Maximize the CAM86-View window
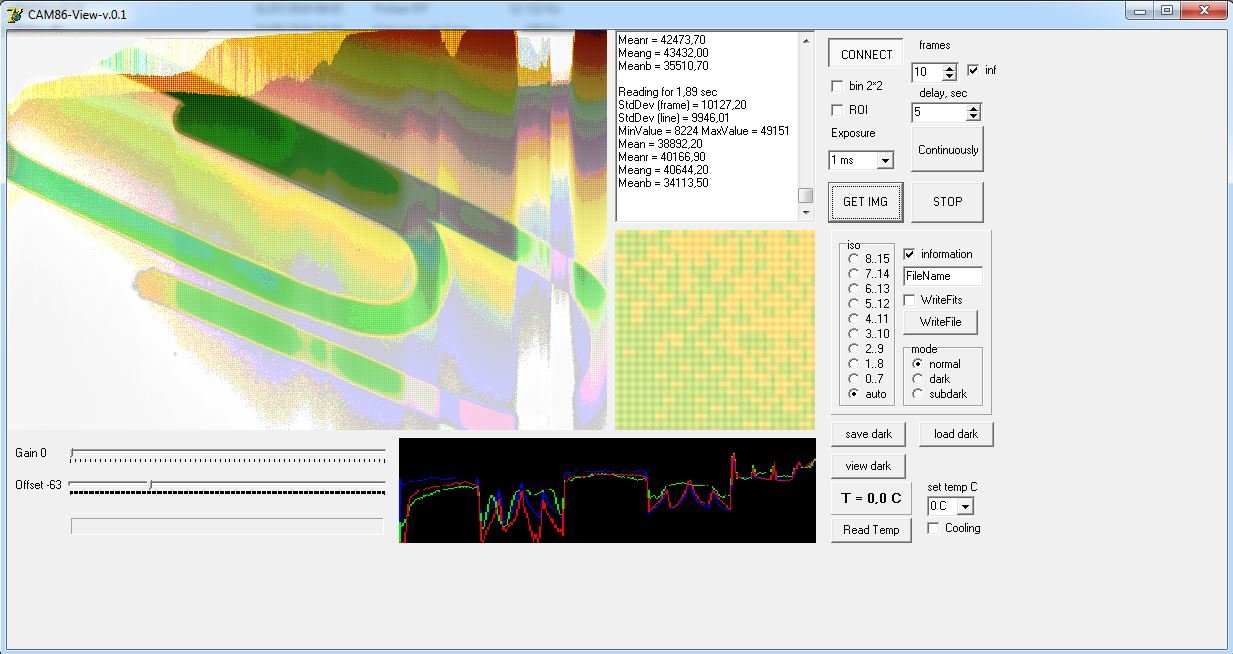The width and height of the screenshot is (1233, 654). coord(1166,11)
